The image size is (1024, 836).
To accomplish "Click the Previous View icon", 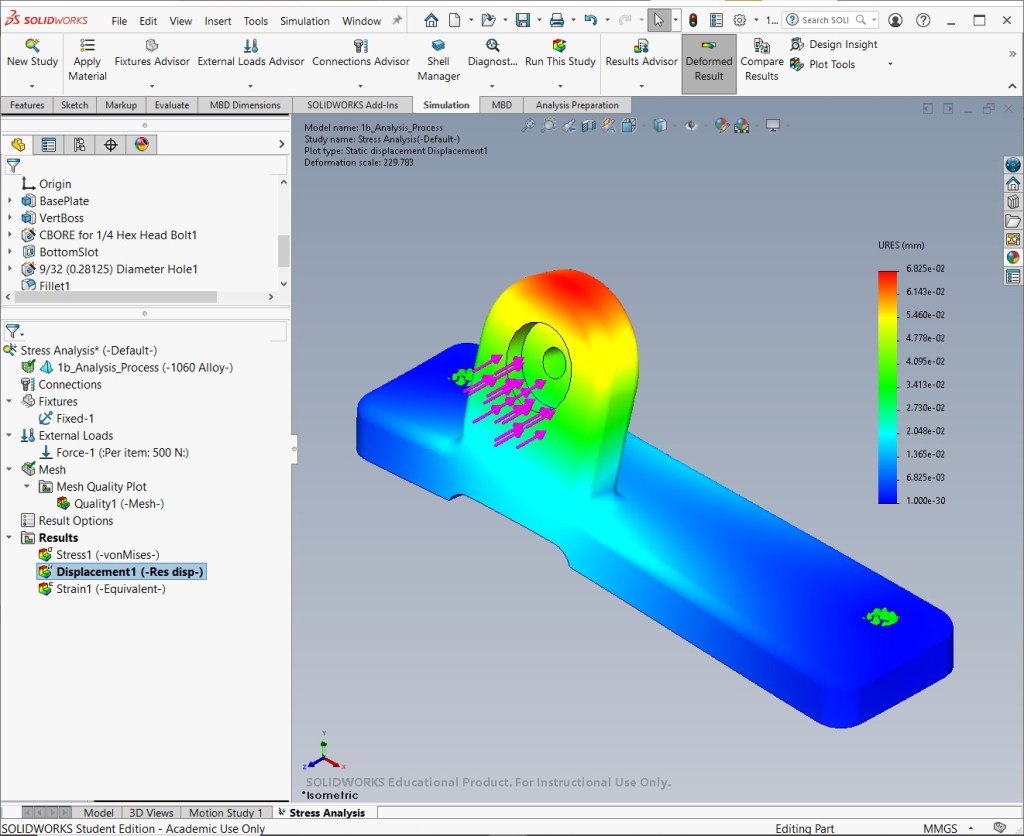I will (x=569, y=125).
